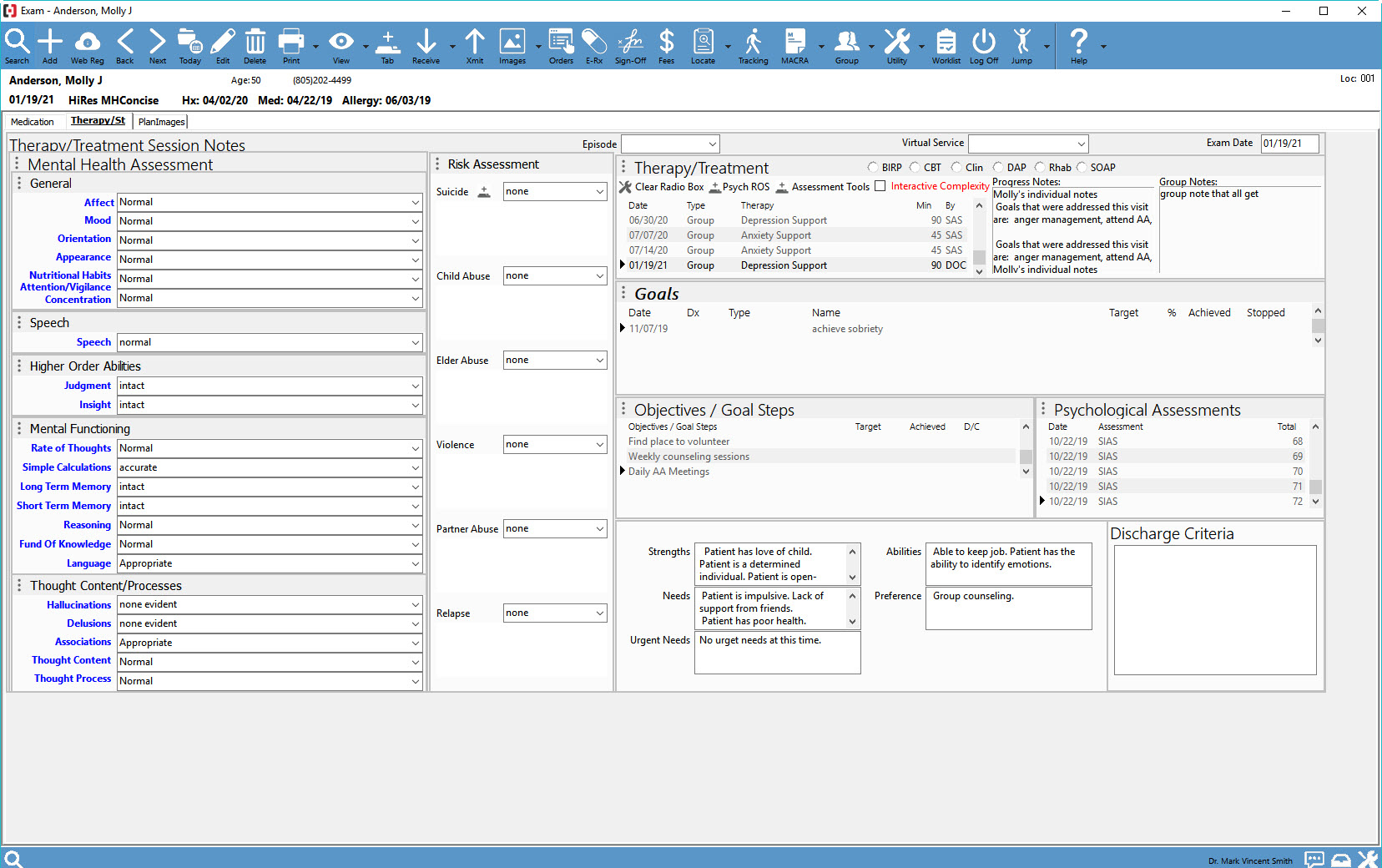Open the PlanImages tab
This screenshot has height=868, width=1382.
[160, 121]
